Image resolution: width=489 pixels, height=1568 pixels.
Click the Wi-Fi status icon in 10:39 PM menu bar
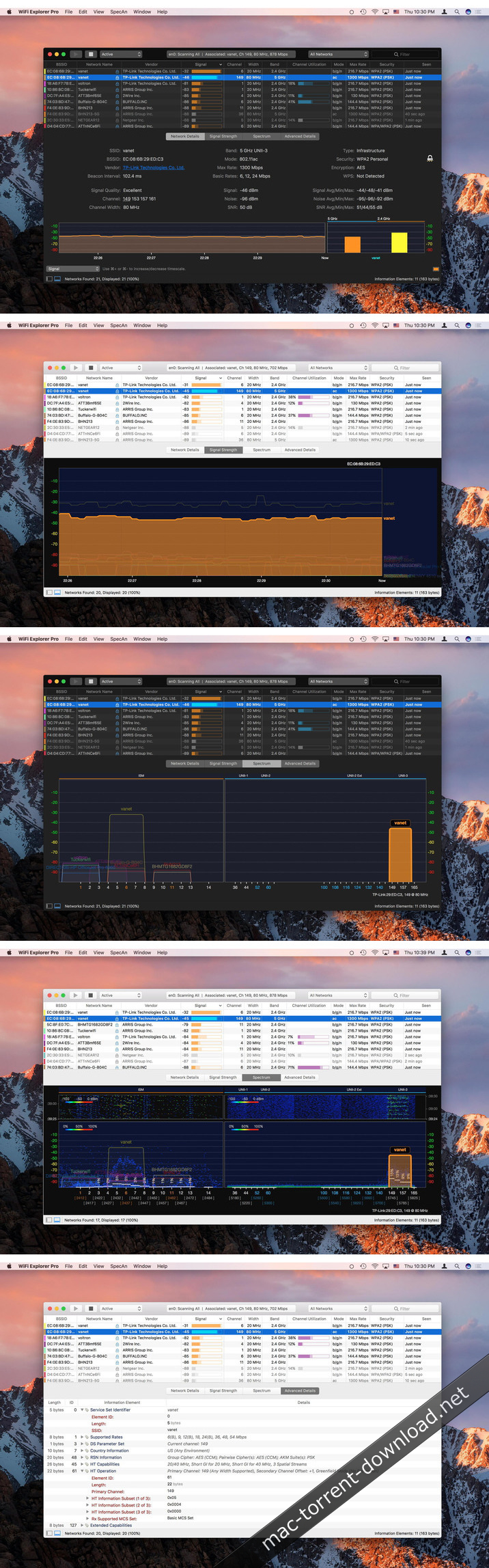pos(374,952)
